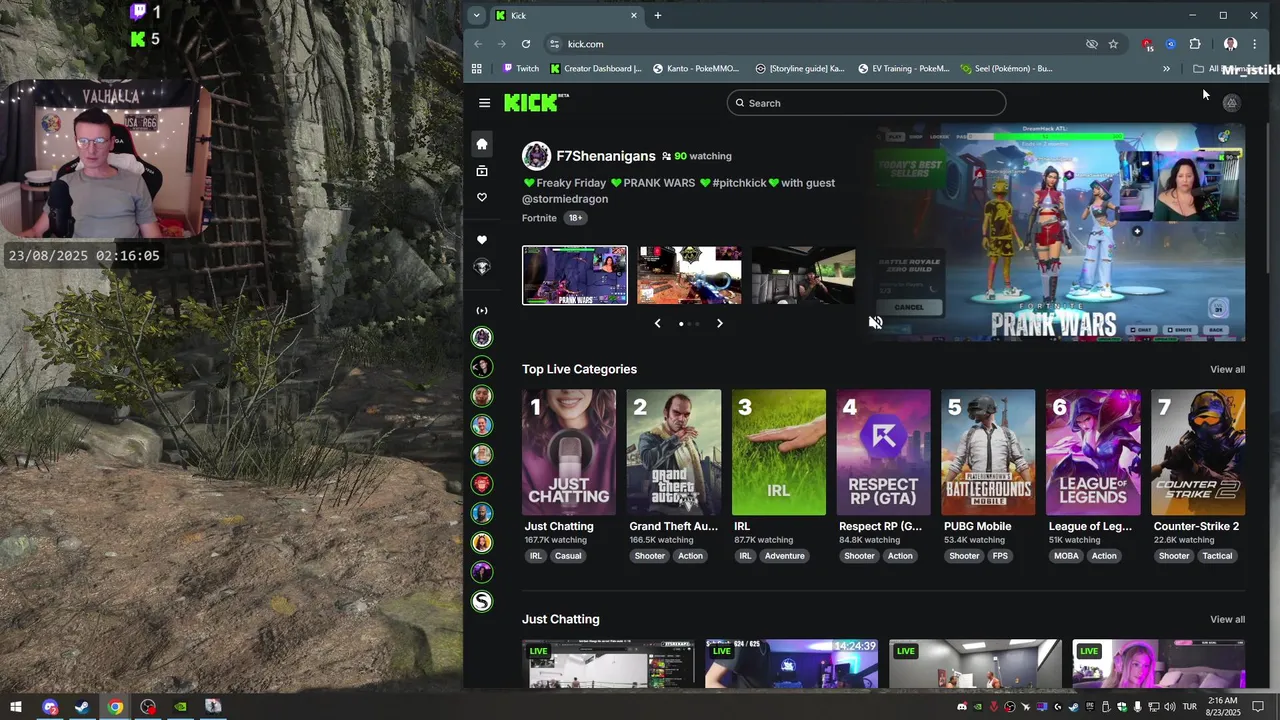Open Kanto - PokeMMO bookmark

696,69
